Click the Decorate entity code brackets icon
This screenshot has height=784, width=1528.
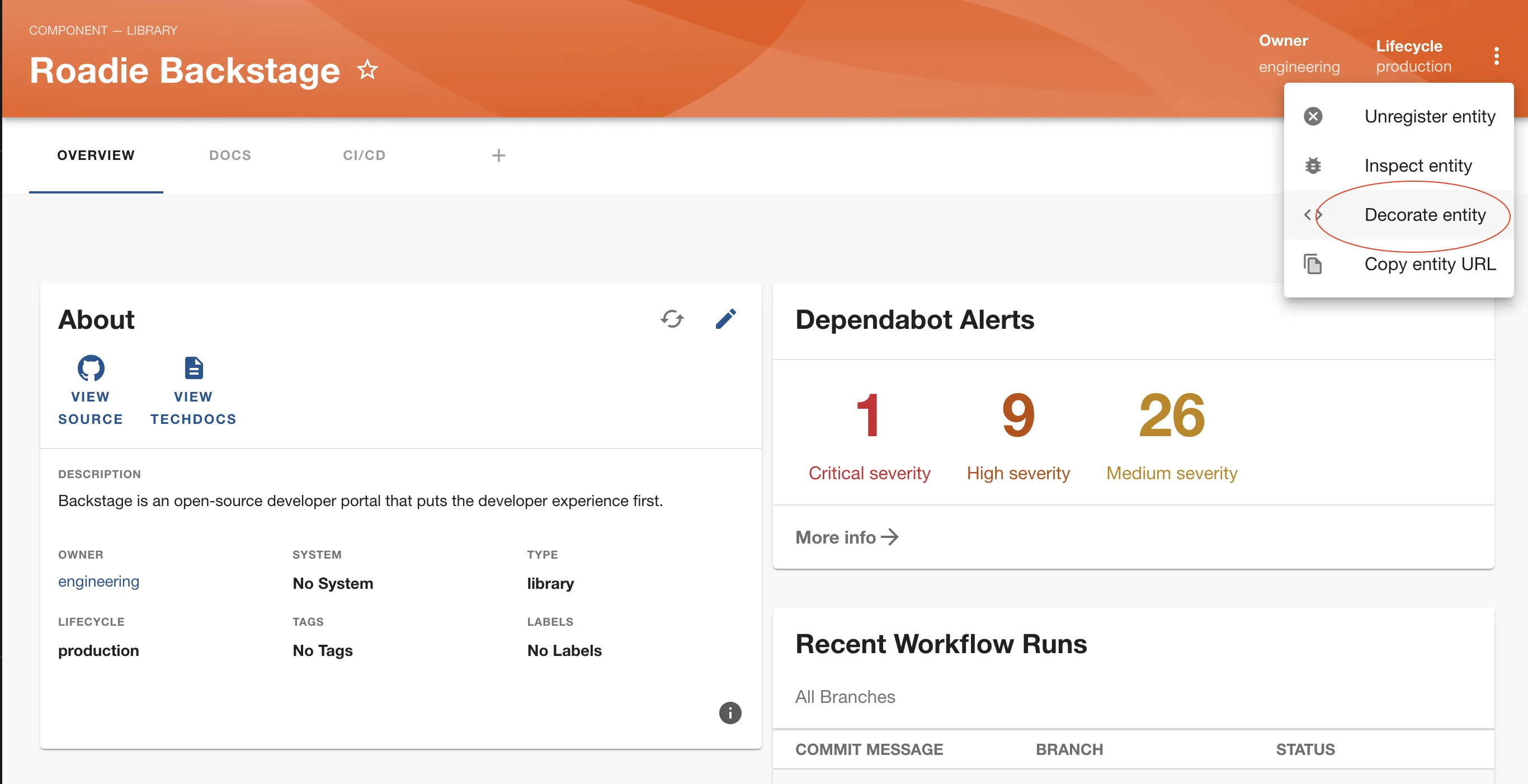click(1312, 215)
